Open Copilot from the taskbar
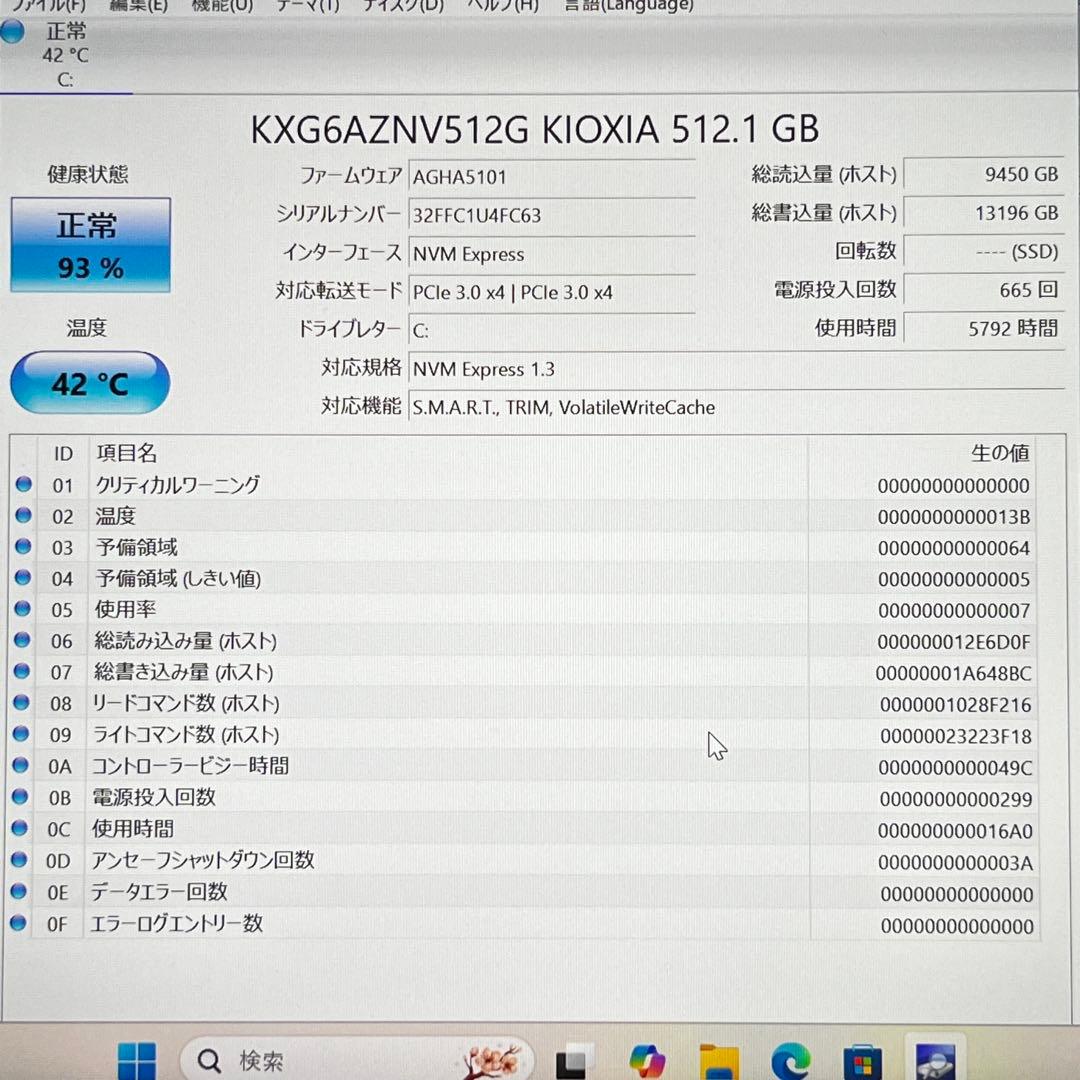The width and height of the screenshot is (1080, 1080). [x=646, y=1058]
